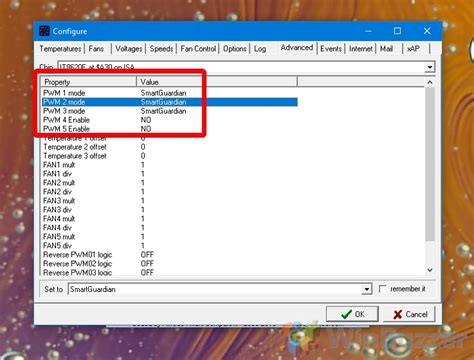Screen dimensions: 474x360
Task: Click the scrollbar down arrow
Action: click(x=430, y=270)
